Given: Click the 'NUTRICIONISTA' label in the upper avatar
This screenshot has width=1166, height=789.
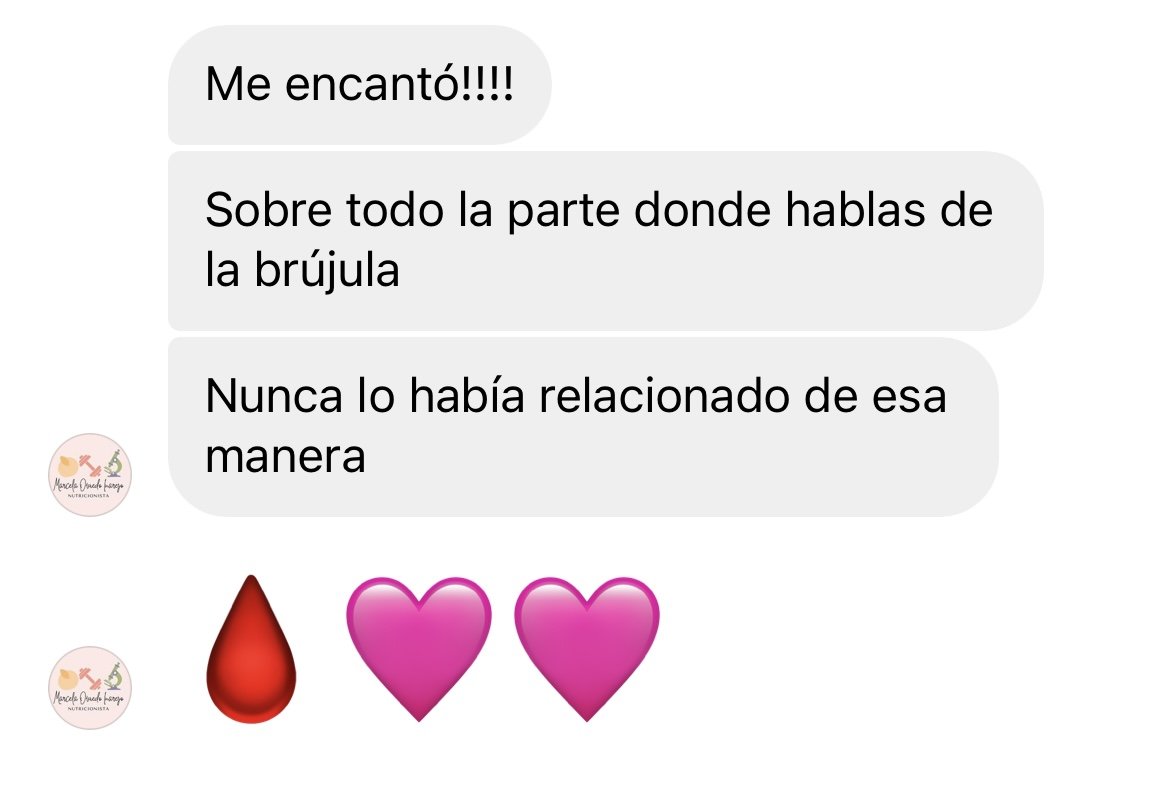Looking at the screenshot, I should click(x=88, y=496).
